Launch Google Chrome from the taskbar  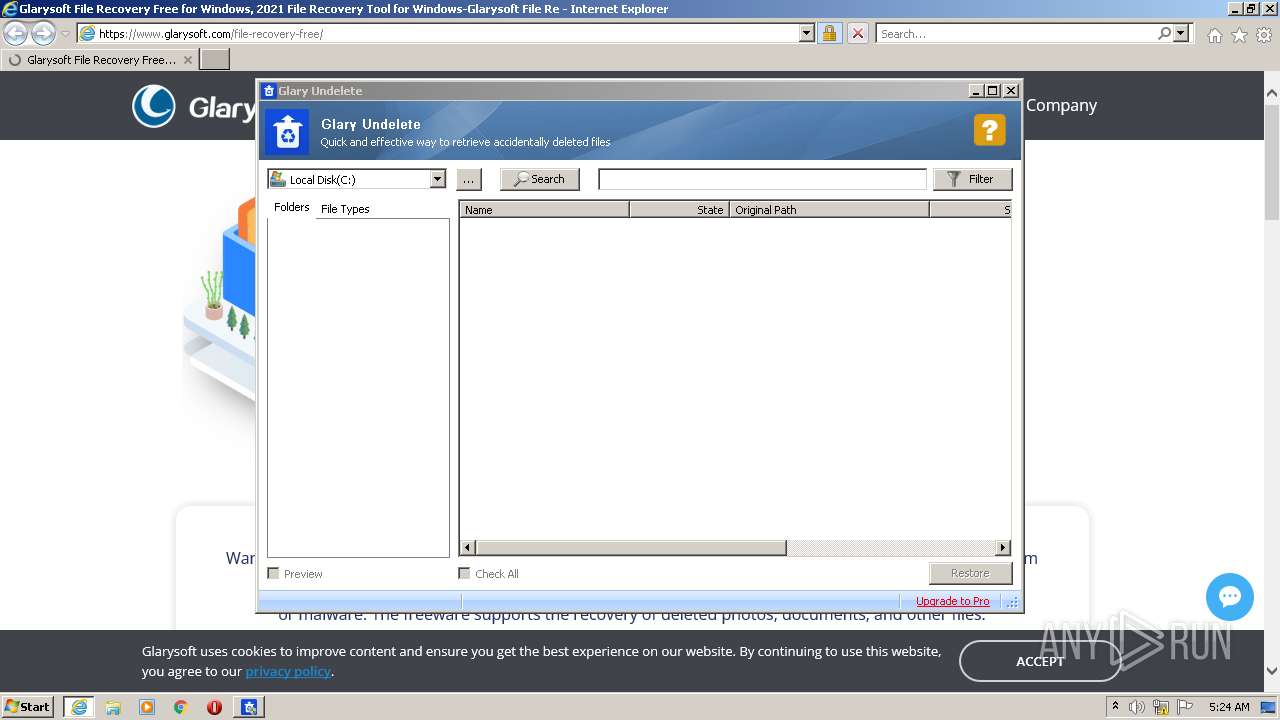point(181,707)
